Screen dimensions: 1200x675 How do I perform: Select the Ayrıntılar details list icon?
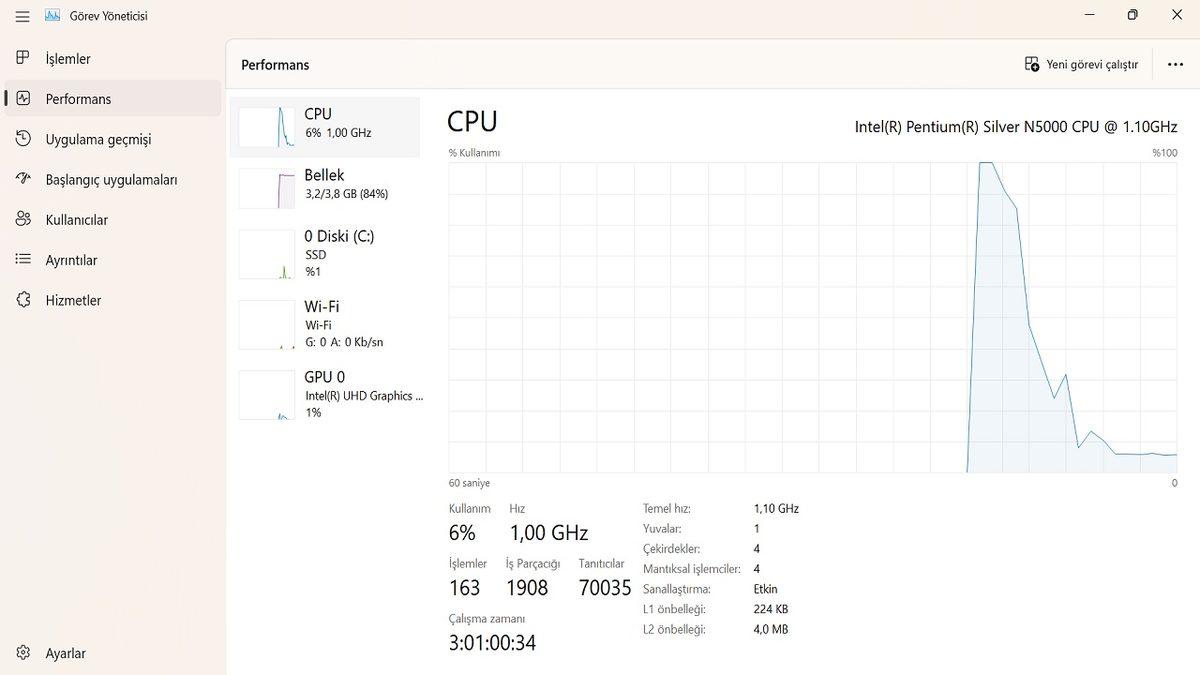click(23, 260)
